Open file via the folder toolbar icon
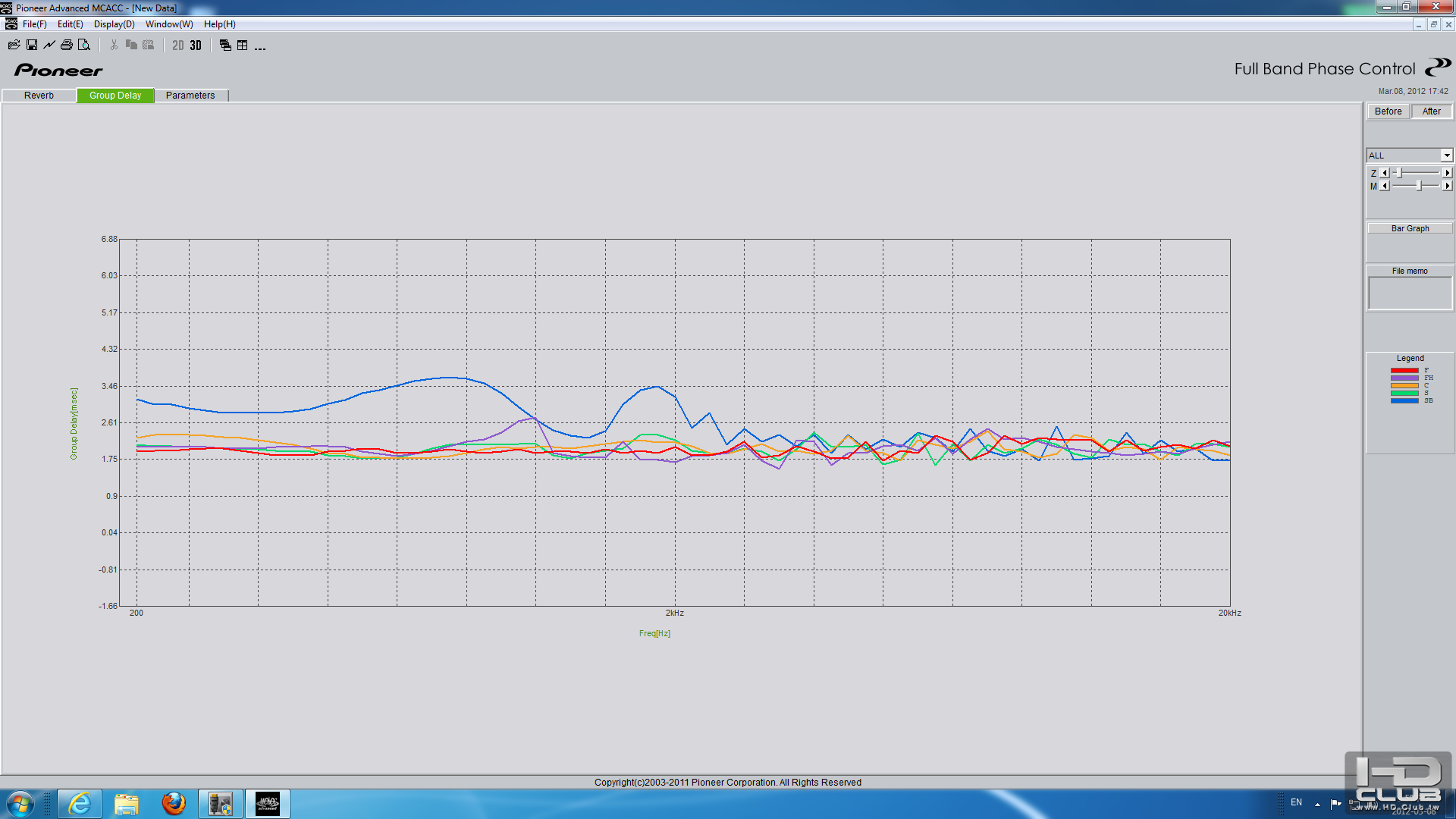 (x=14, y=45)
